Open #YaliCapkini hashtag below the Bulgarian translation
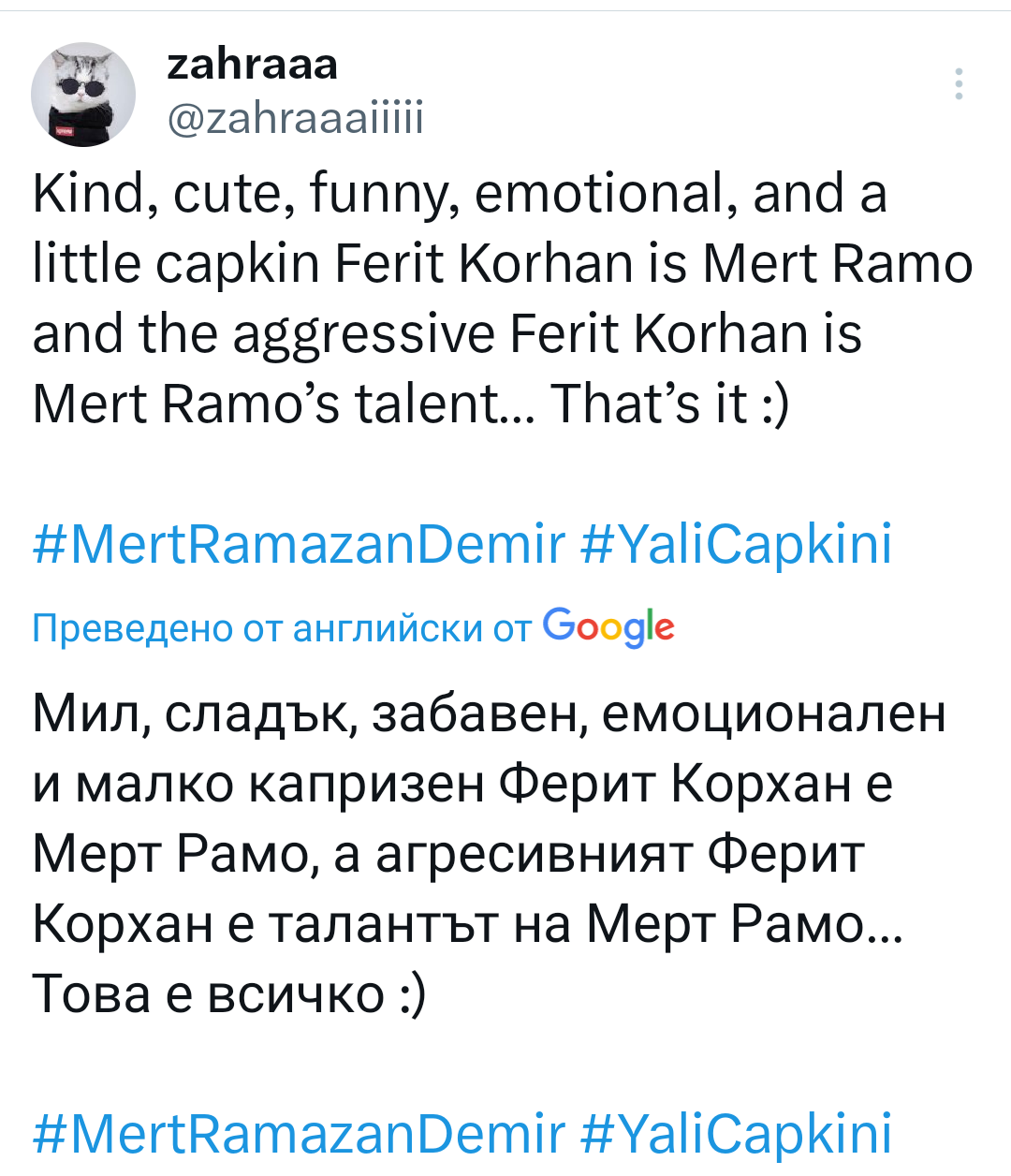This screenshot has height=1176, width=1011. [x=736, y=1133]
